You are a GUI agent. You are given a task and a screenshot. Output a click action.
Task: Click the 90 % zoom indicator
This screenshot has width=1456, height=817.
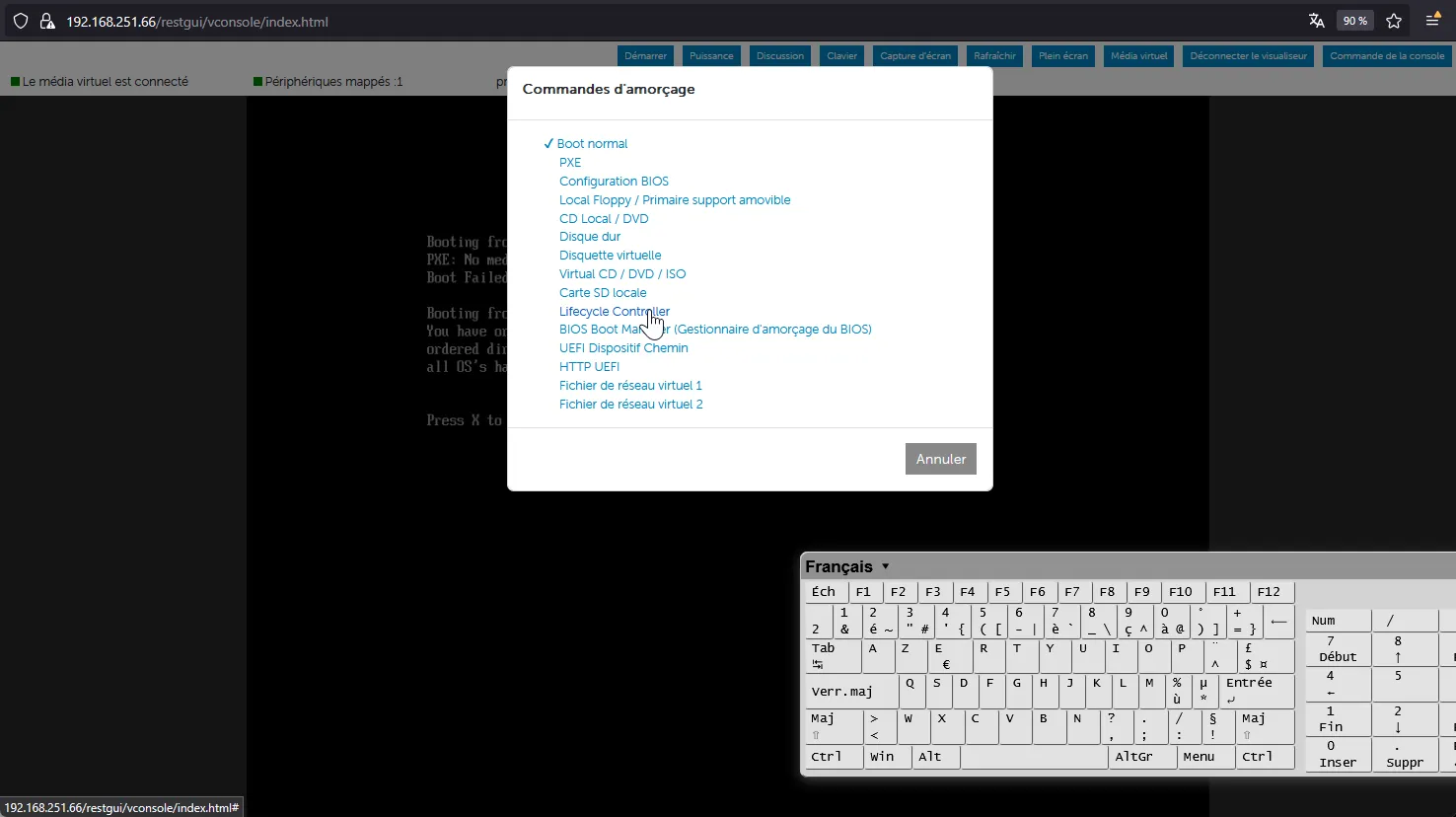tap(1355, 21)
